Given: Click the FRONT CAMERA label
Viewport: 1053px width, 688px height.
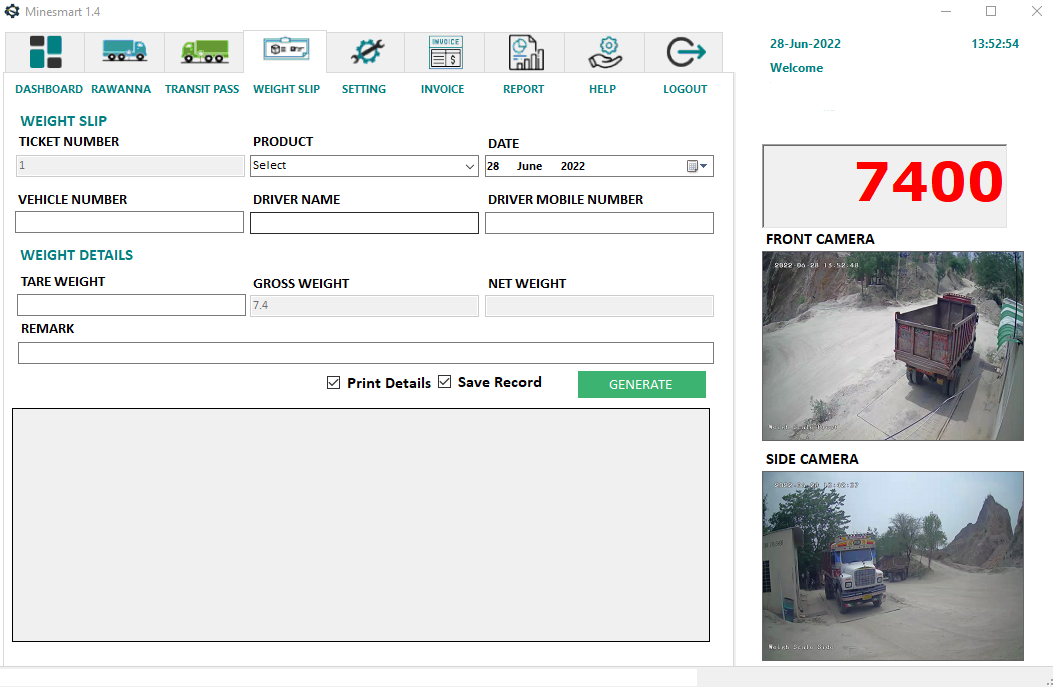Looking at the screenshot, I should click(820, 239).
